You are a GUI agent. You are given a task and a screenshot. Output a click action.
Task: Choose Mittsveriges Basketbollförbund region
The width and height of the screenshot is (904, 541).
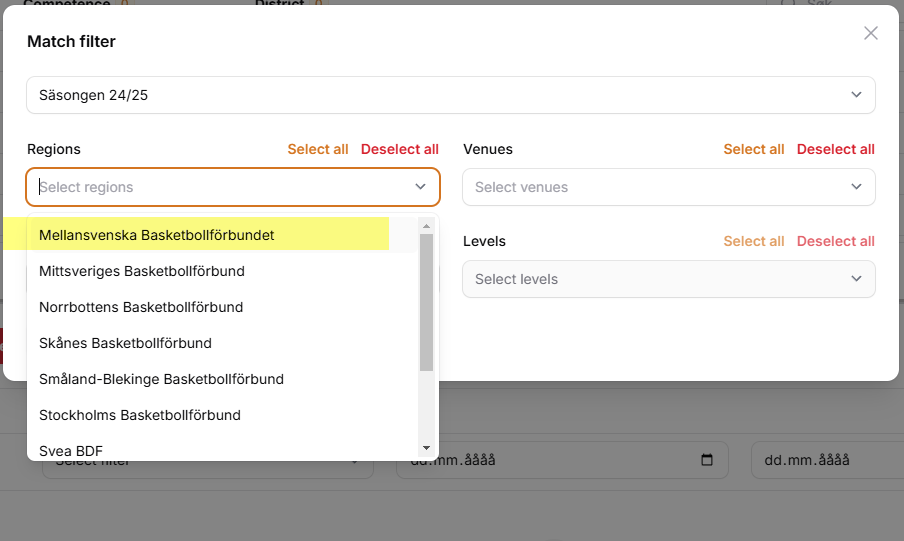point(223,271)
